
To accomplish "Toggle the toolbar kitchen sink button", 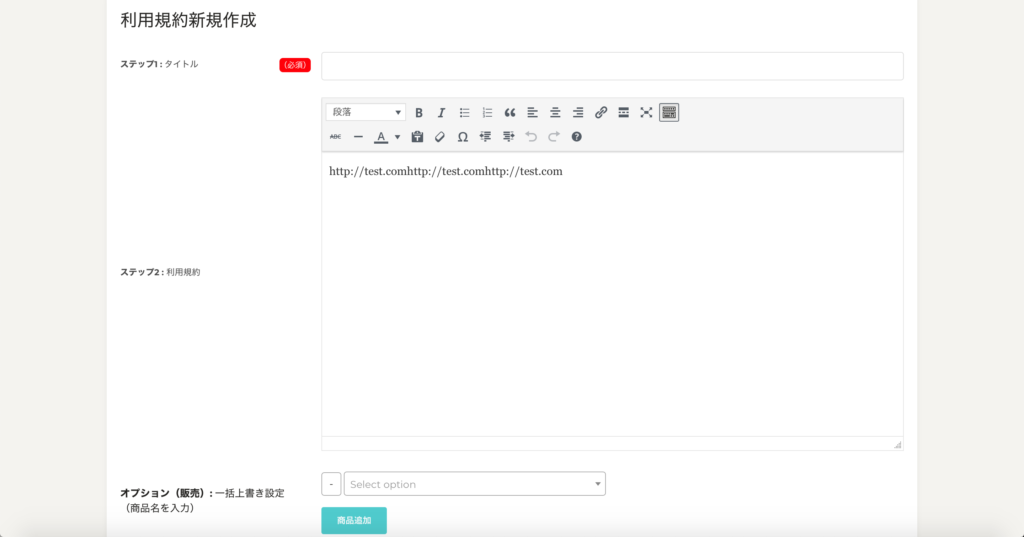I will [x=669, y=113].
